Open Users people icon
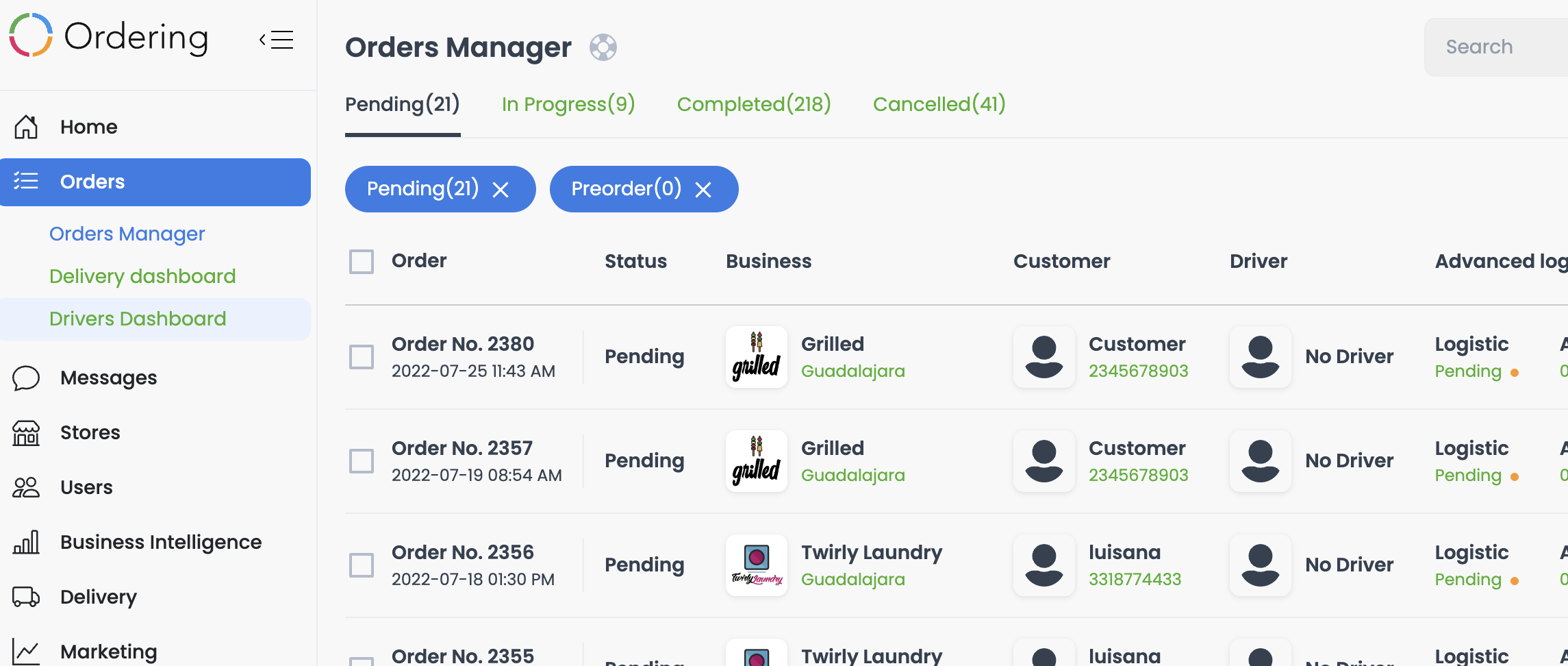The image size is (1568, 666). [x=26, y=487]
